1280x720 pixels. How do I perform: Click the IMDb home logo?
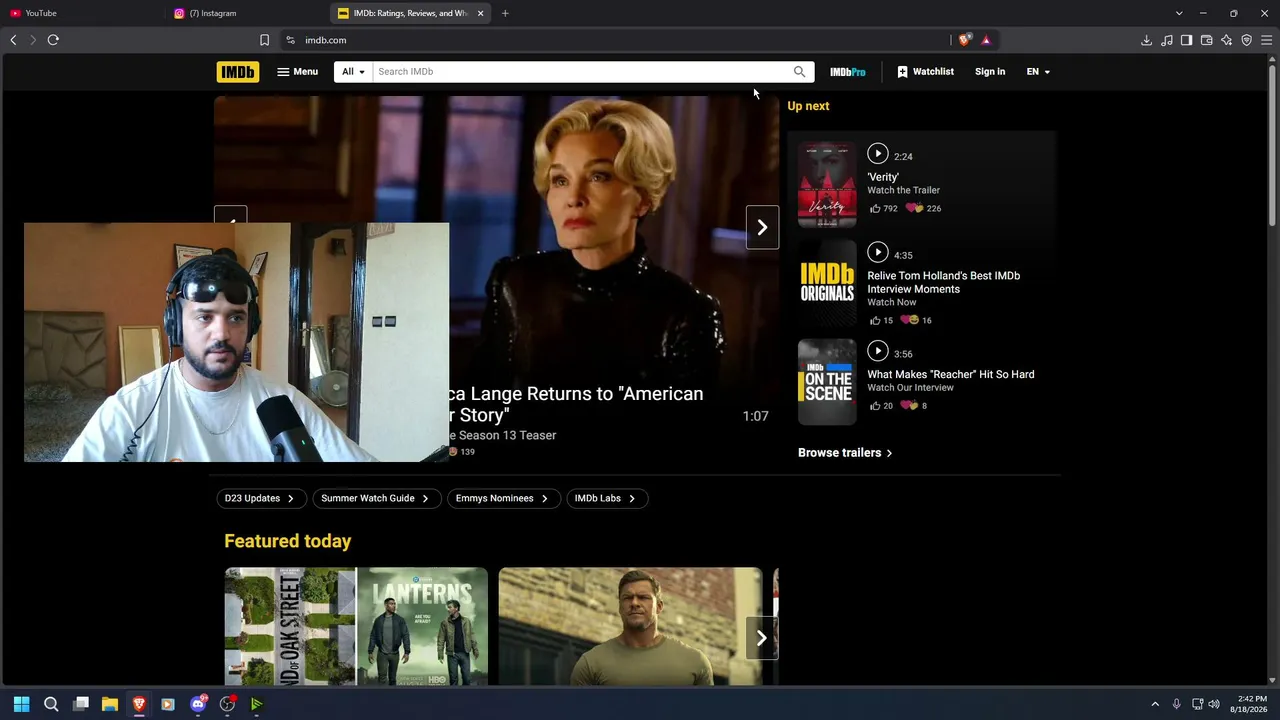pyautogui.click(x=237, y=72)
